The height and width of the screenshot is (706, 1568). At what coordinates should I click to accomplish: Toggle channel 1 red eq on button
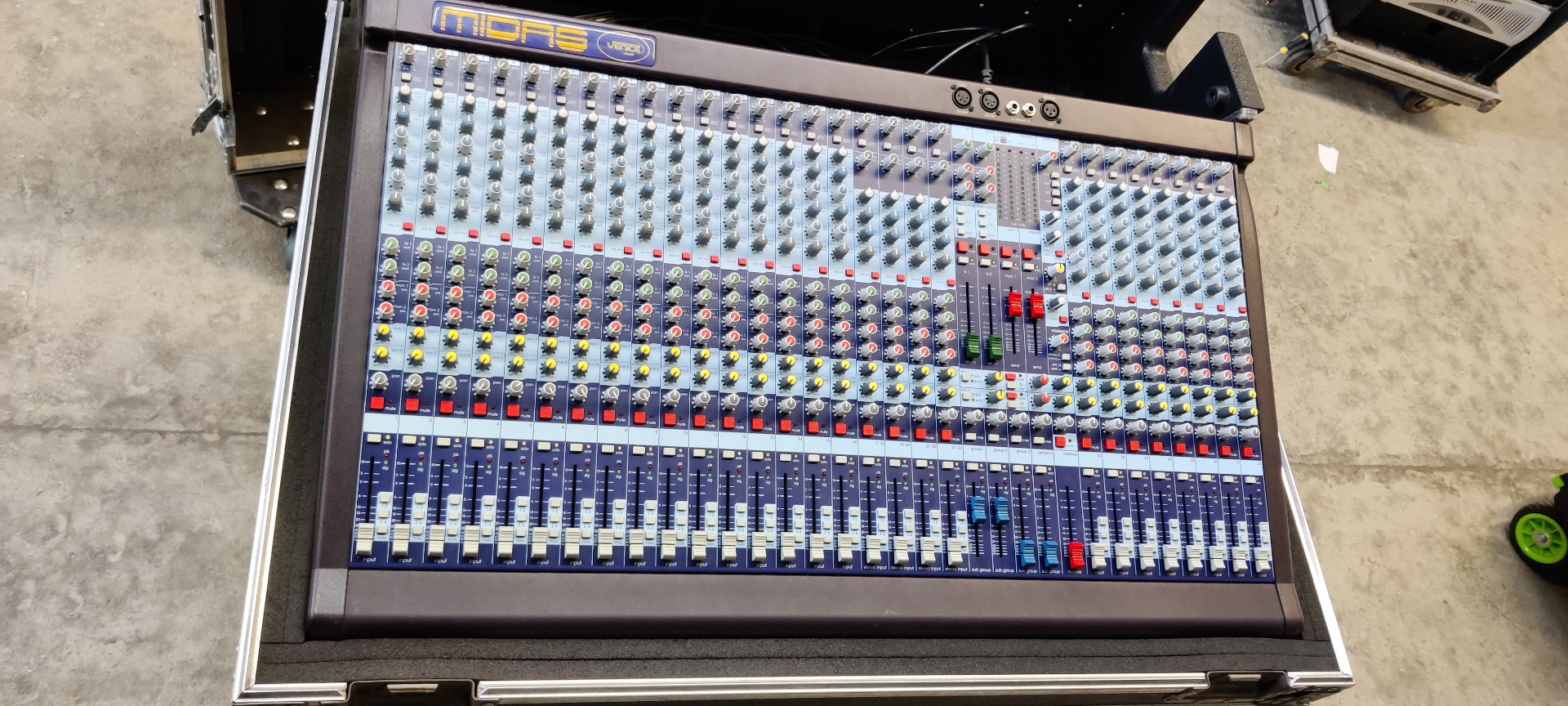[408, 226]
